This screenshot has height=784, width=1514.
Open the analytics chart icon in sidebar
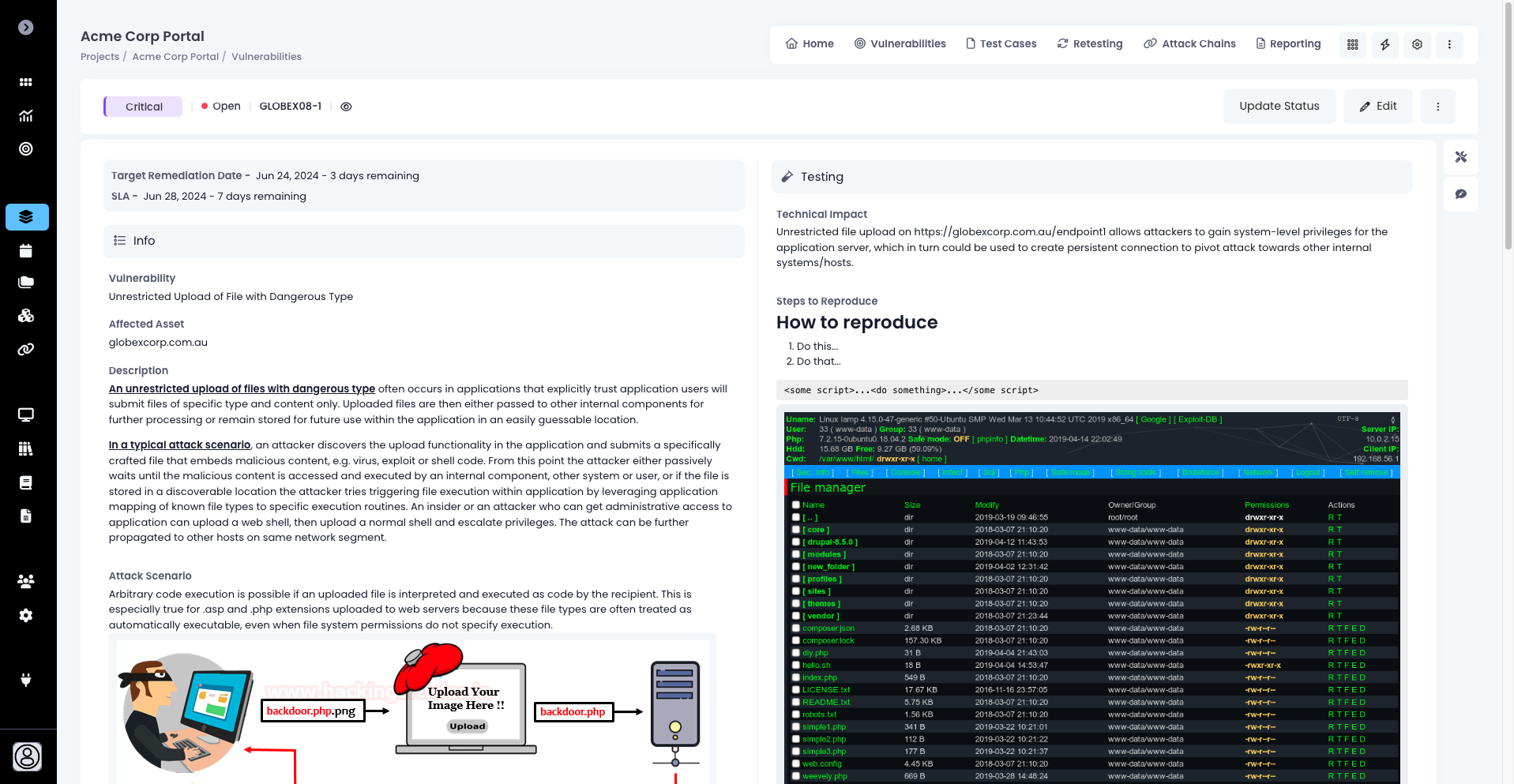(26, 116)
